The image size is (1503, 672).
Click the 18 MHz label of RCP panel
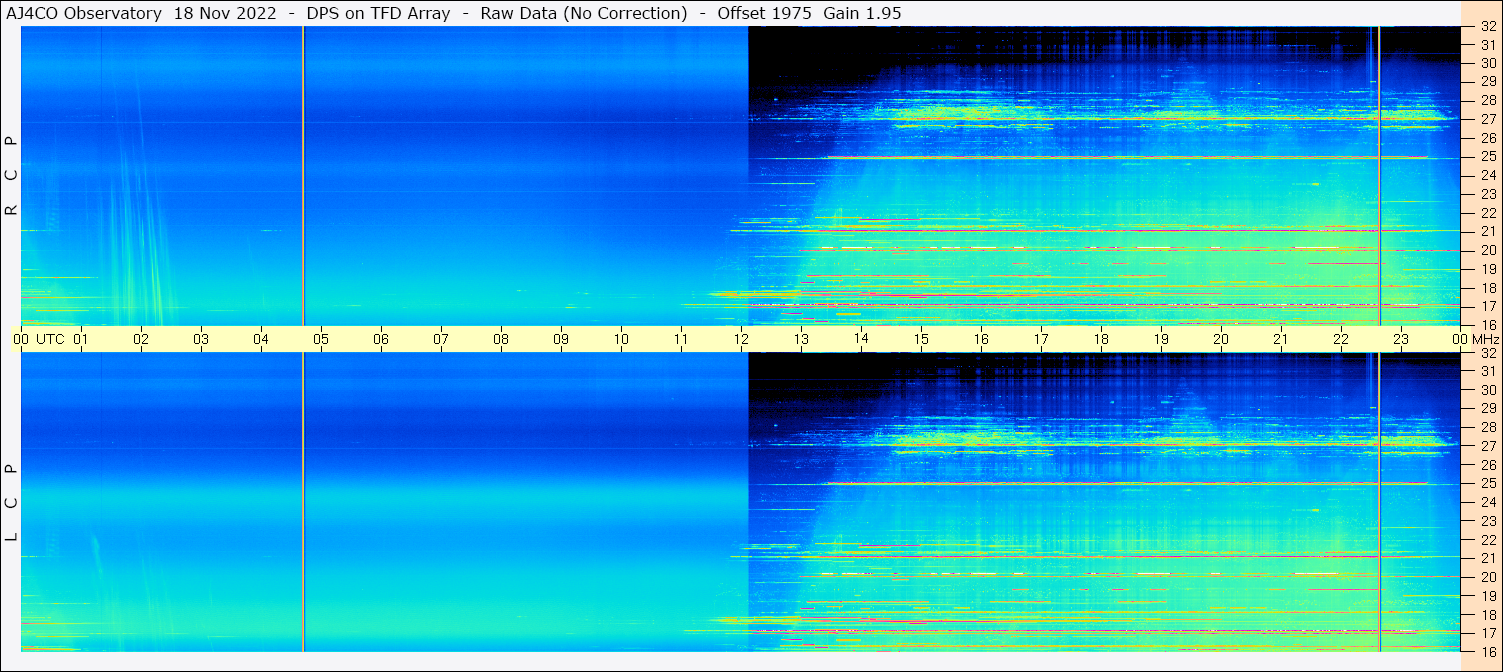(x=1488, y=288)
